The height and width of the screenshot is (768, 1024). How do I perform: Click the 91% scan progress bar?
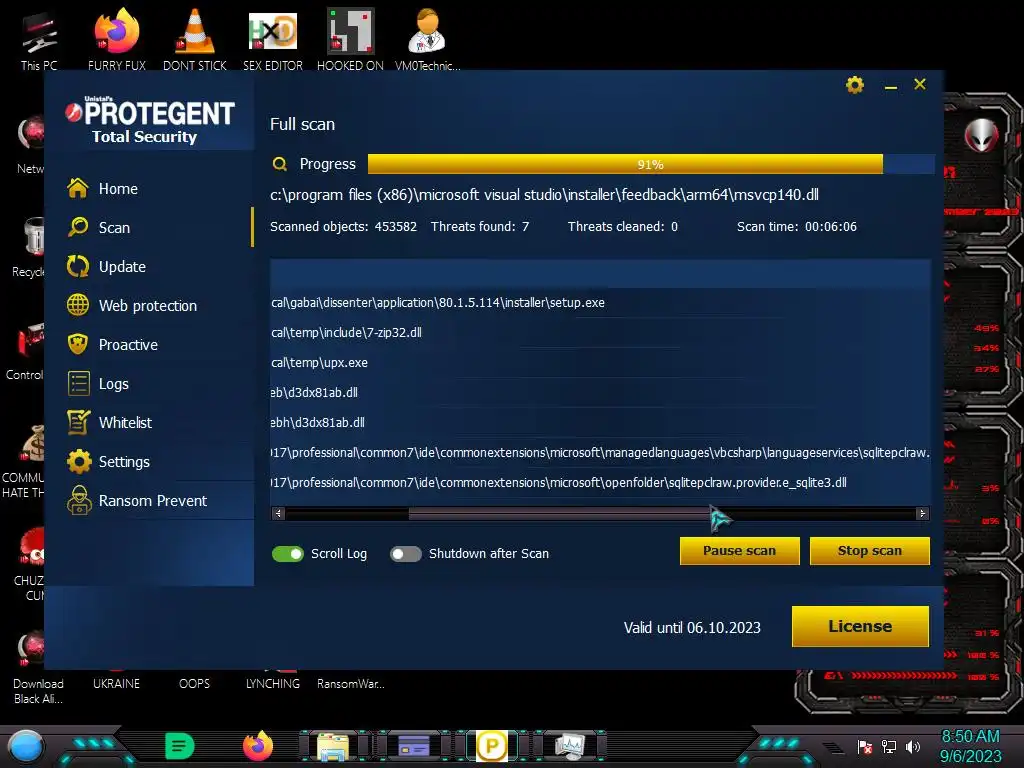650,164
